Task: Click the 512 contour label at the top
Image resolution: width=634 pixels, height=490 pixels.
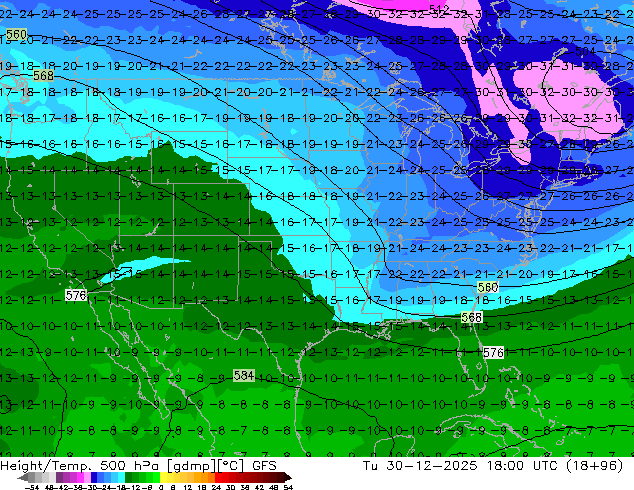Action: click(439, 9)
